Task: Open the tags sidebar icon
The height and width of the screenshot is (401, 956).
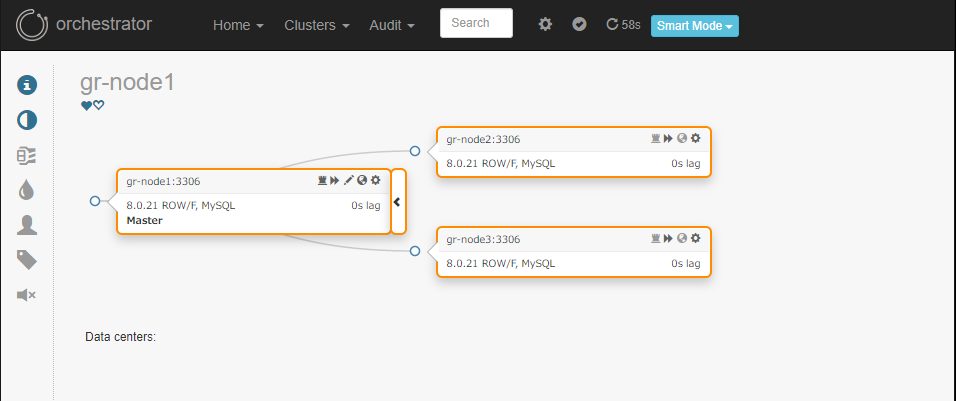Action: [x=27, y=260]
